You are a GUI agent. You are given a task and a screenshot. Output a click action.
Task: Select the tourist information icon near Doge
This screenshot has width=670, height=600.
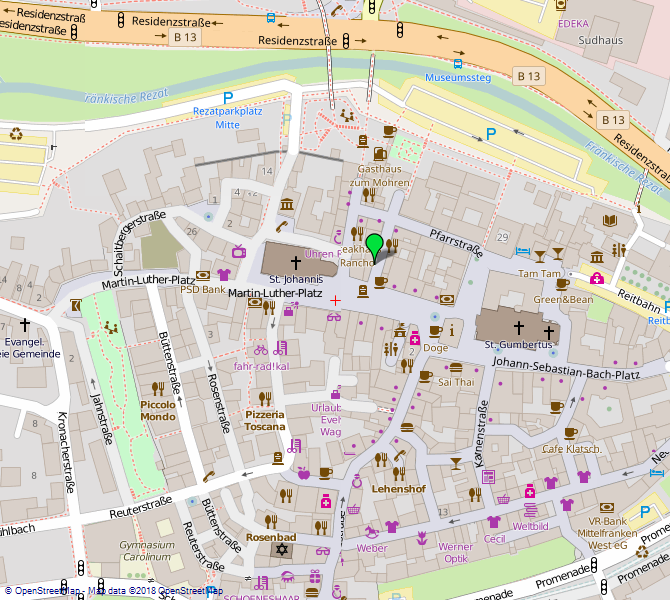(x=451, y=330)
